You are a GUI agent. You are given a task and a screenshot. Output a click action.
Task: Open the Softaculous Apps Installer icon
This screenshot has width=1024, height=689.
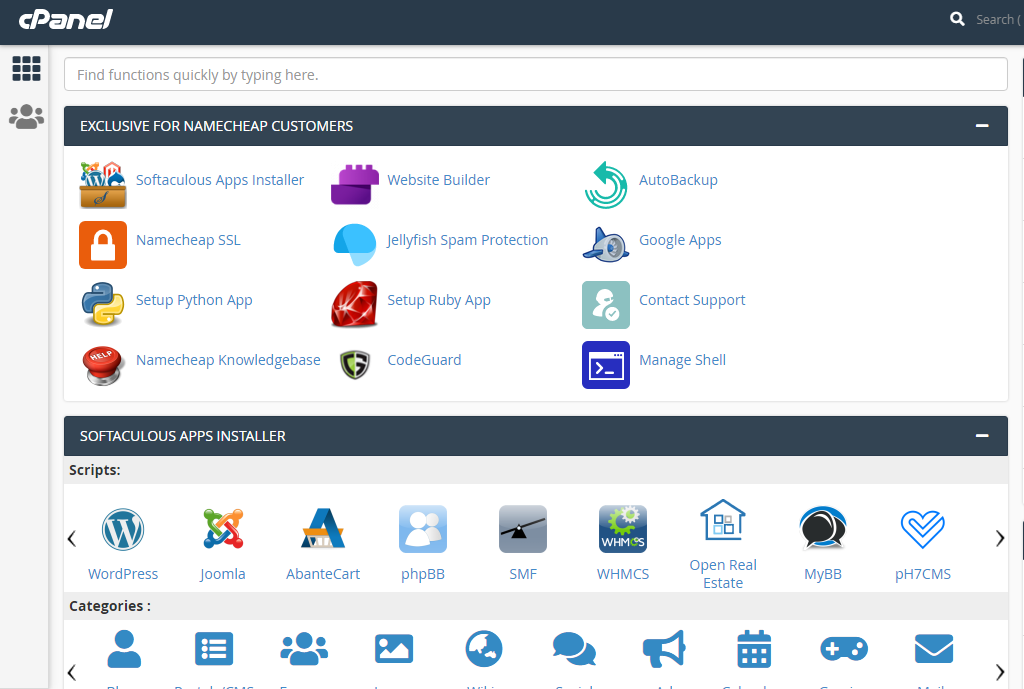(x=103, y=185)
